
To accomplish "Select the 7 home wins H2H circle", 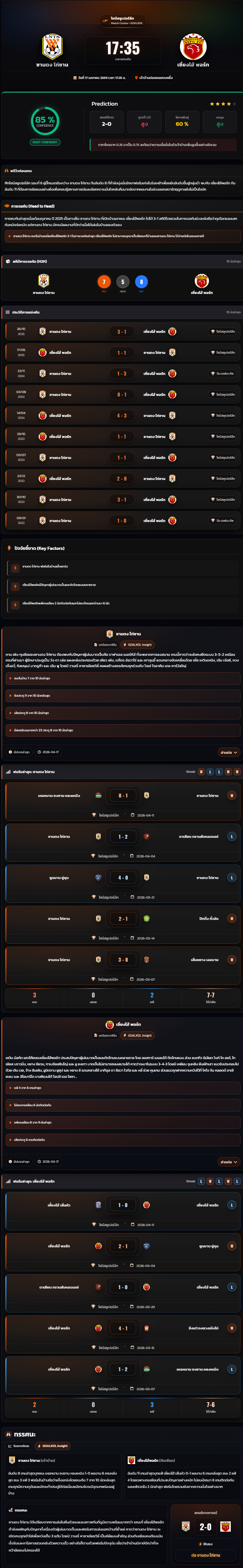I will 104,282.
